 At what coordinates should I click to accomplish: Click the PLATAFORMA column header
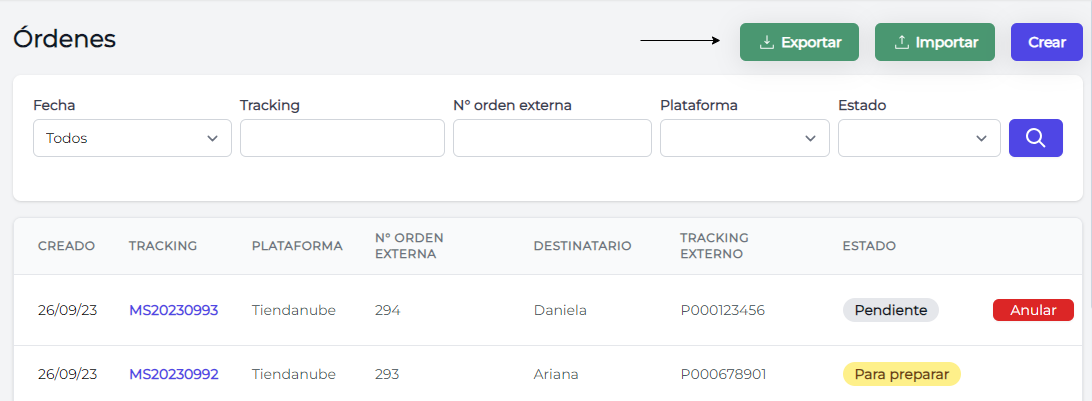[x=297, y=246]
